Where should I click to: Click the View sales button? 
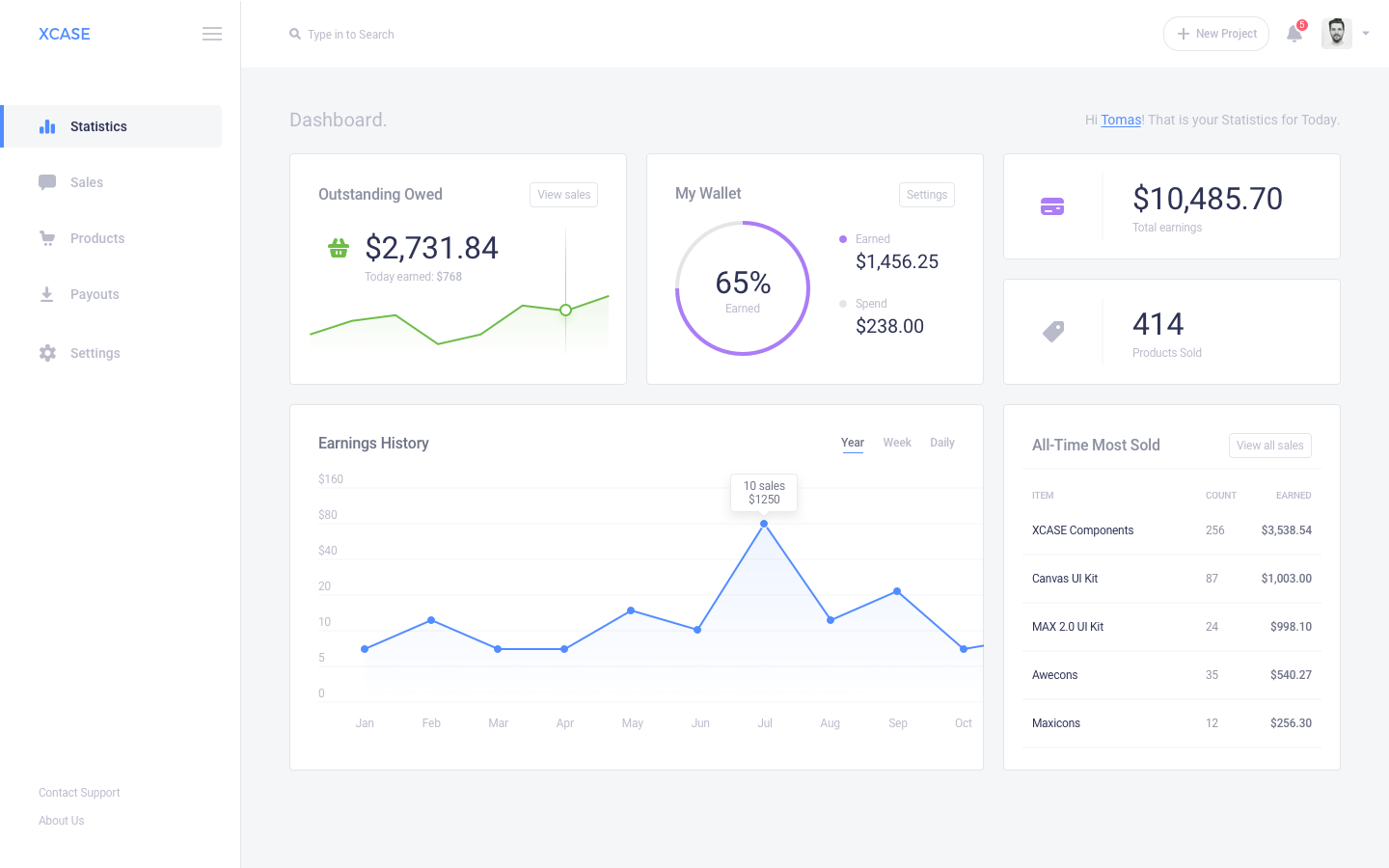tap(563, 195)
